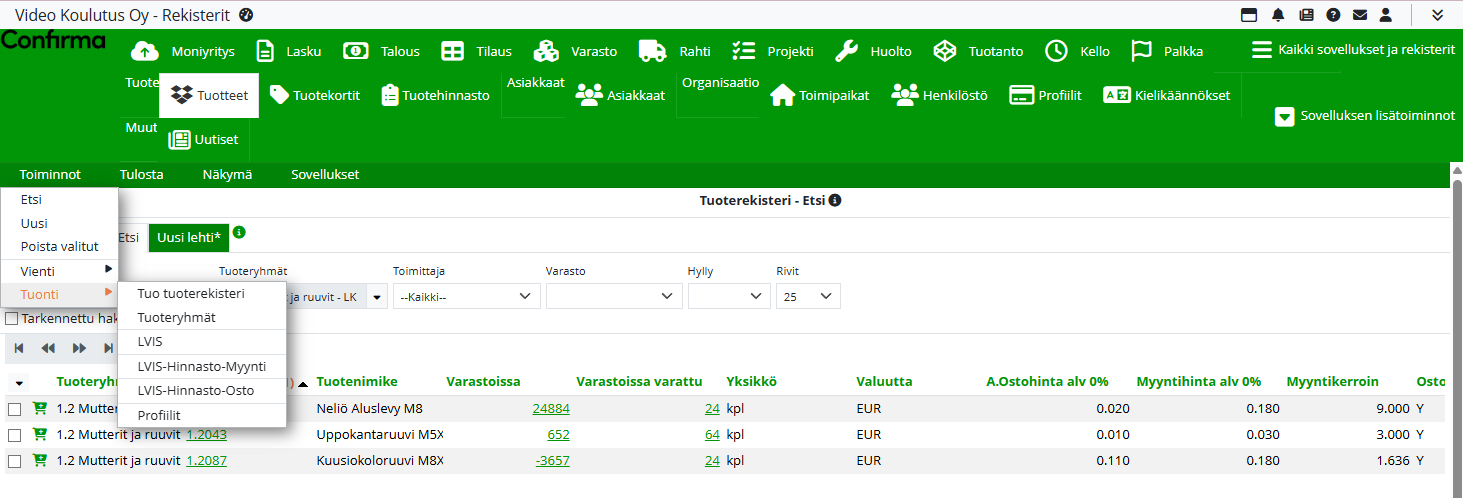Select Tuo tuoterekisteri in the import submenu

click(191, 293)
